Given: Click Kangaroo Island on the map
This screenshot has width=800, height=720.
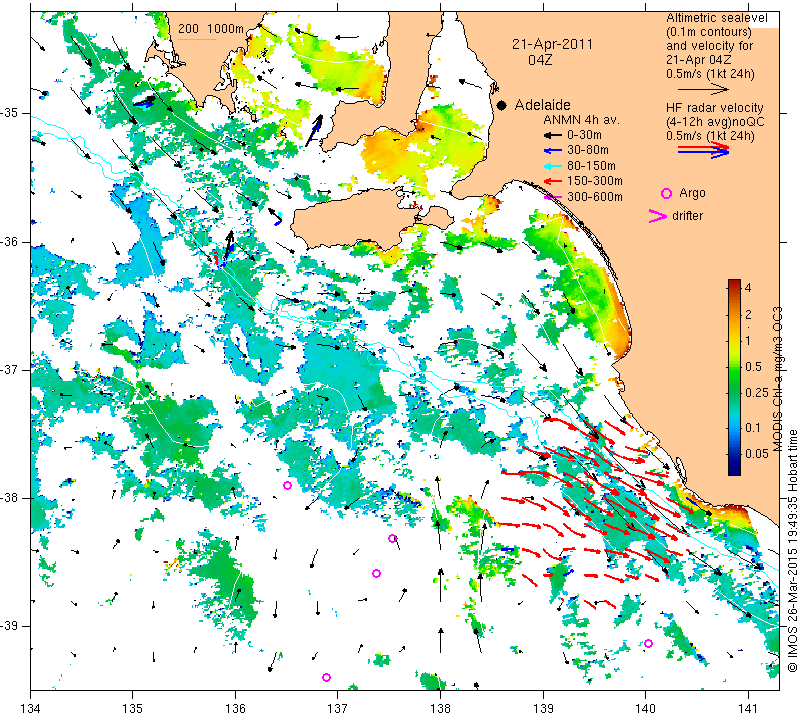Looking at the screenshot, I should (x=352, y=220).
